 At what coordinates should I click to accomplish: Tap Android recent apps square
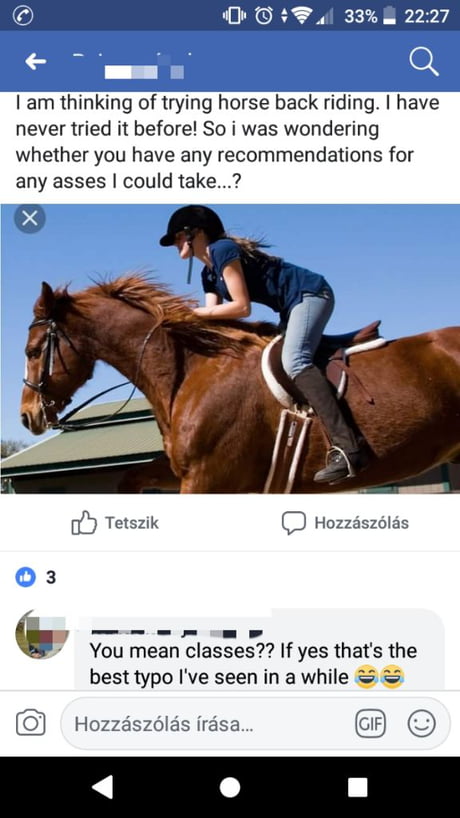point(358,787)
